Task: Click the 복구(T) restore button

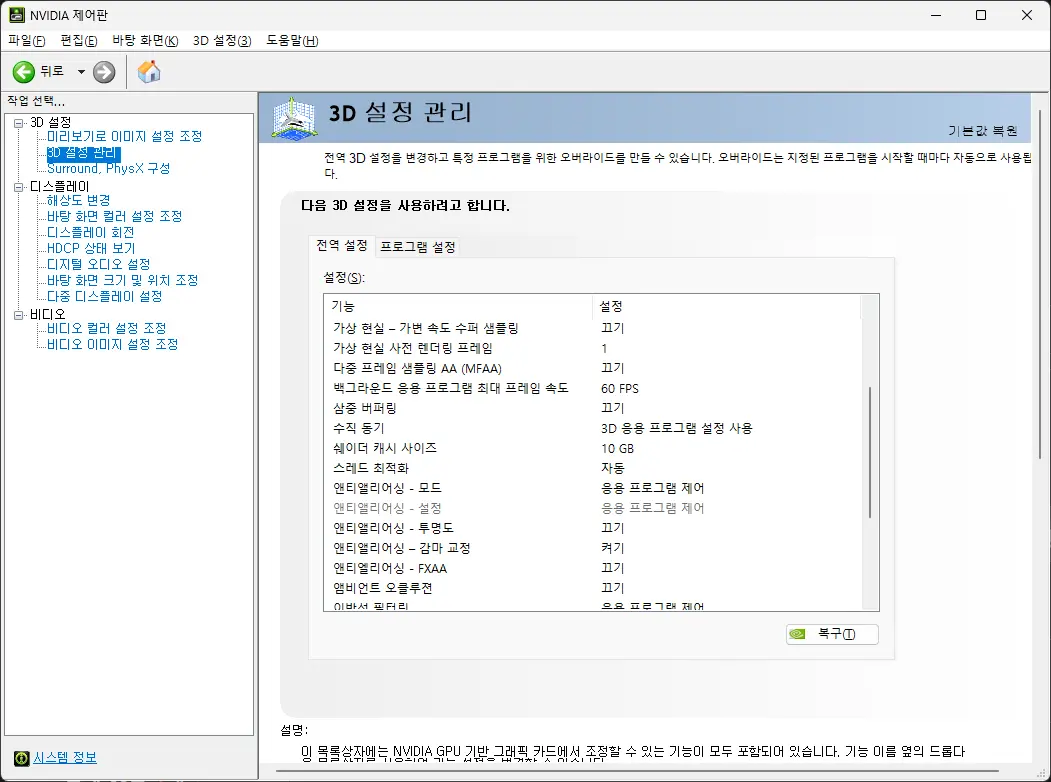Action: [832, 634]
